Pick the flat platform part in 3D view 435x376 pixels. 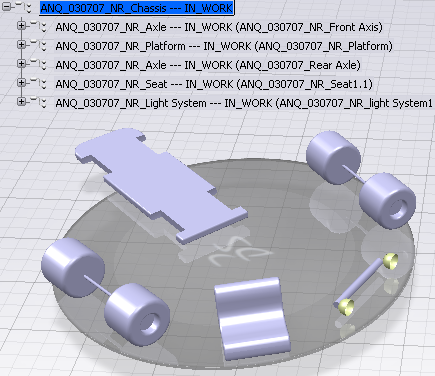tap(161, 185)
